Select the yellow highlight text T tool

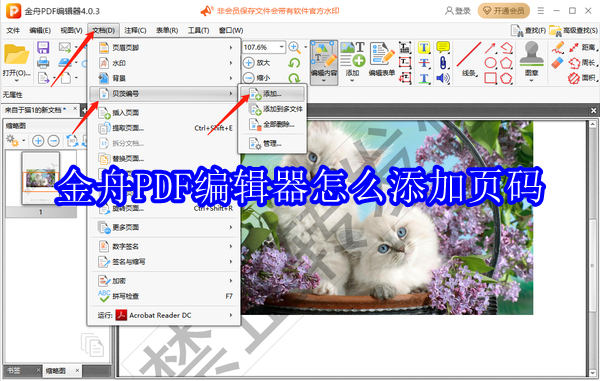pyautogui.click(x=424, y=48)
